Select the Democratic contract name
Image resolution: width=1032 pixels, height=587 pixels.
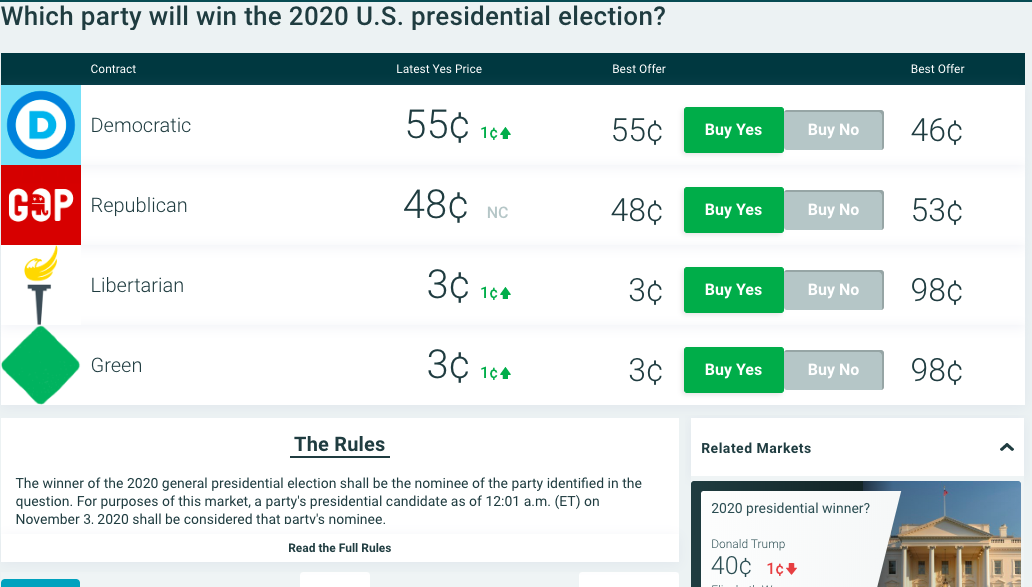[x=141, y=125]
